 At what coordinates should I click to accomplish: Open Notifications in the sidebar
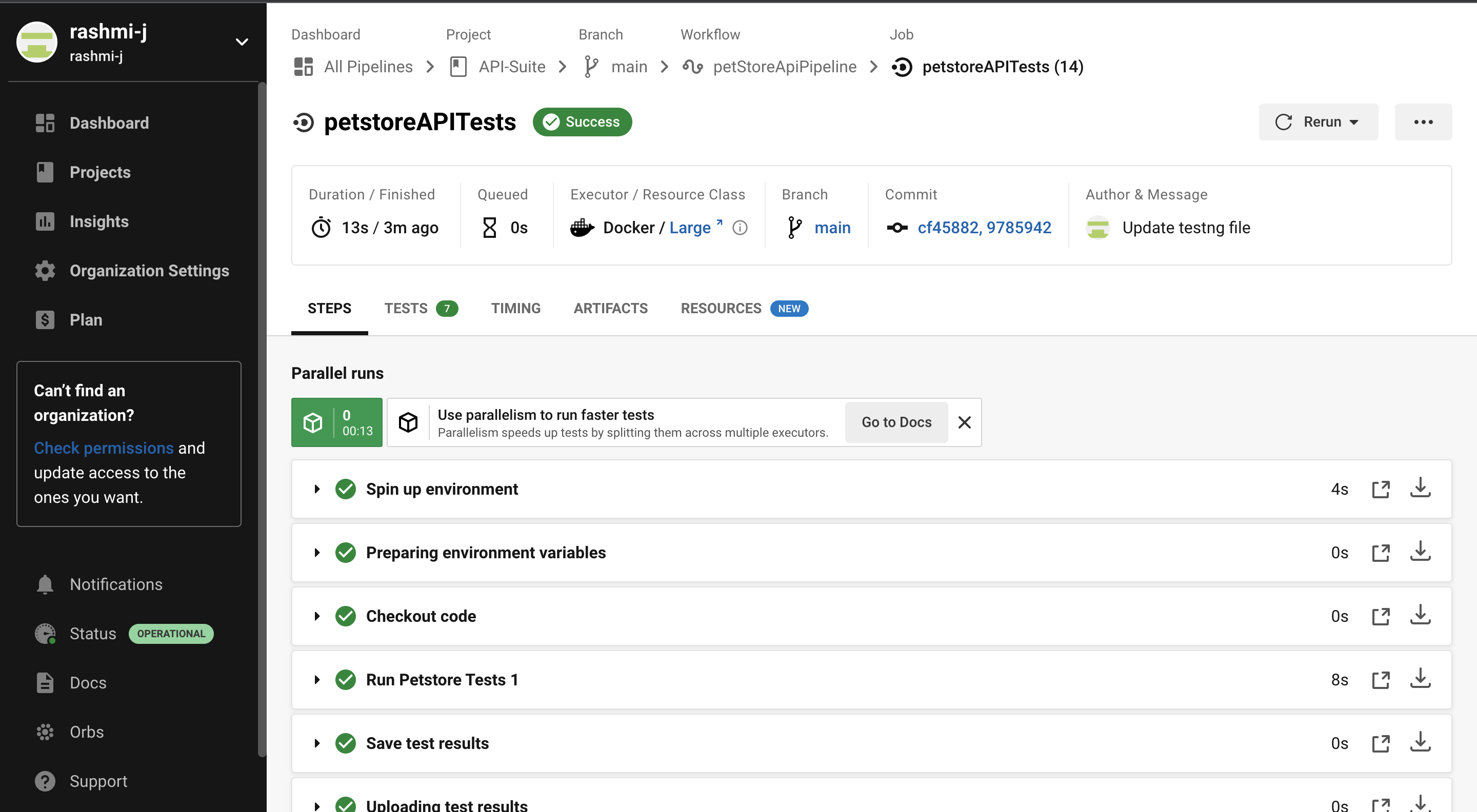pyautogui.click(x=116, y=584)
